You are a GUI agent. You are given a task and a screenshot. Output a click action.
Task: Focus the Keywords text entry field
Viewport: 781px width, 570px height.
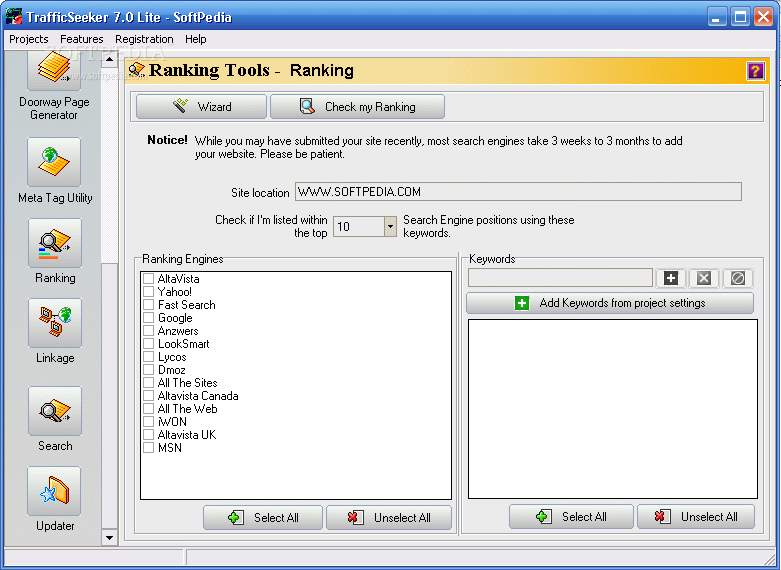[x=560, y=278]
